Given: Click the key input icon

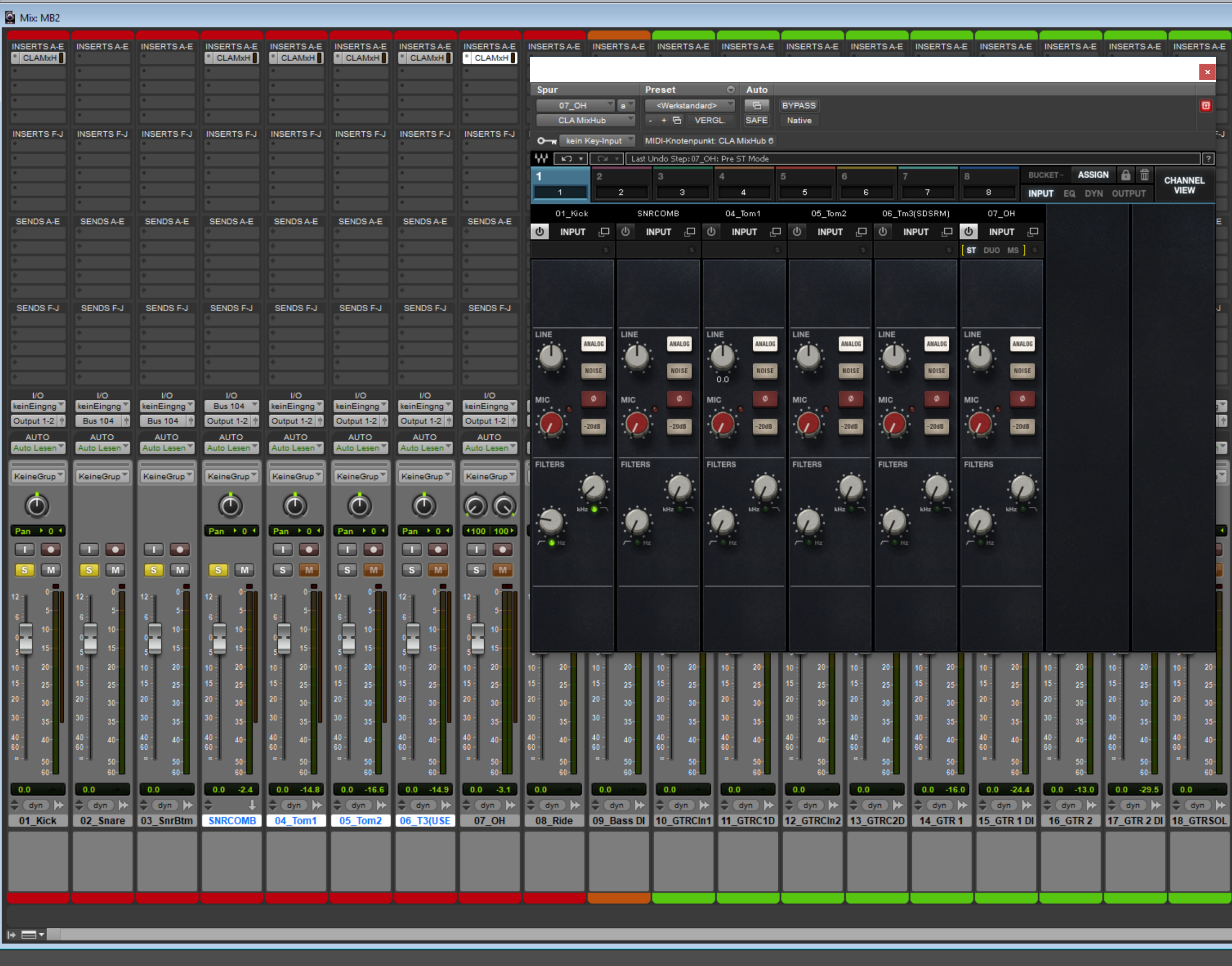Looking at the screenshot, I should pyautogui.click(x=546, y=141).
